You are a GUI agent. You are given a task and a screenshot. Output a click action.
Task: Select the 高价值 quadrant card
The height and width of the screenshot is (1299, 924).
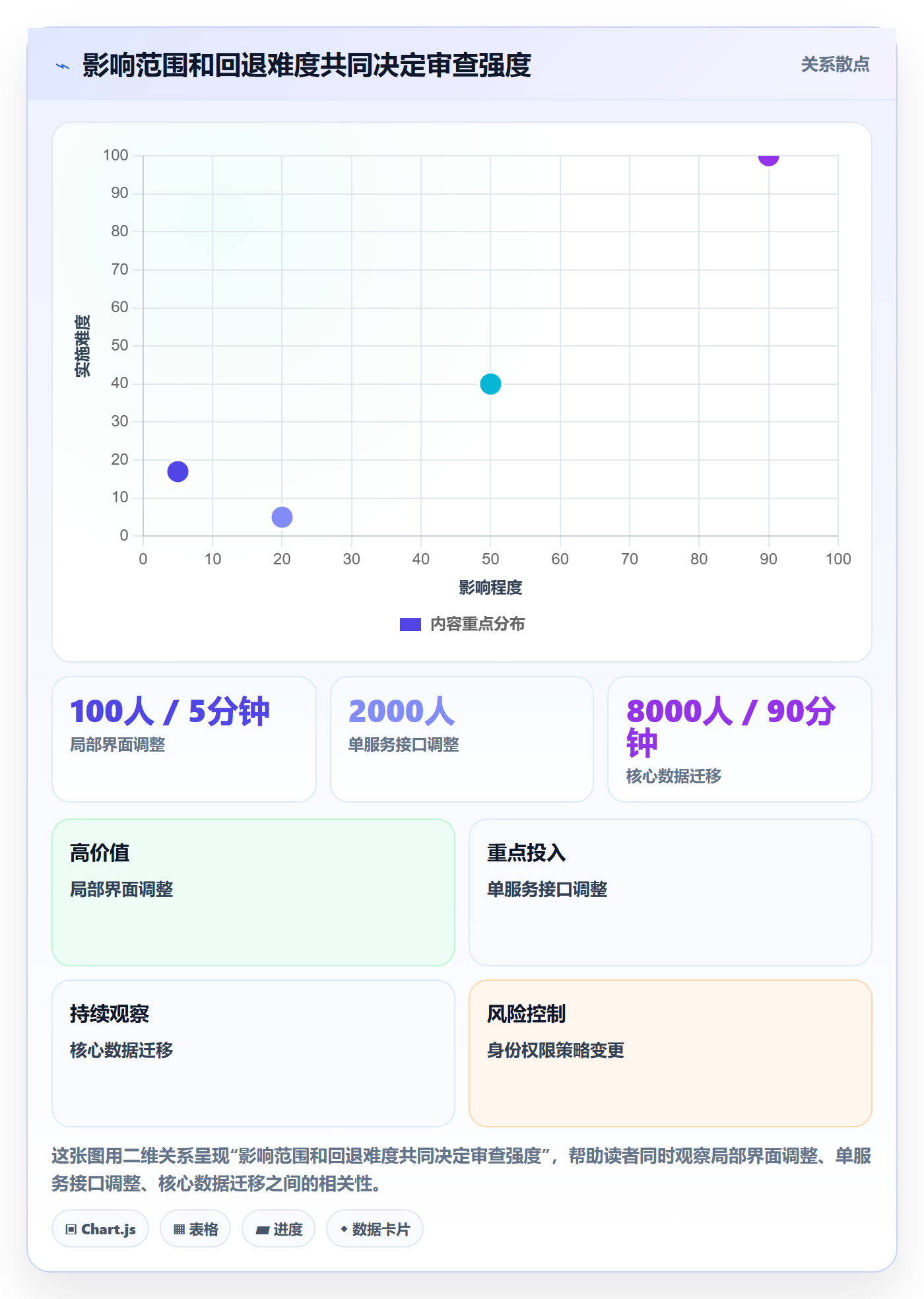[x=253, y=892]
